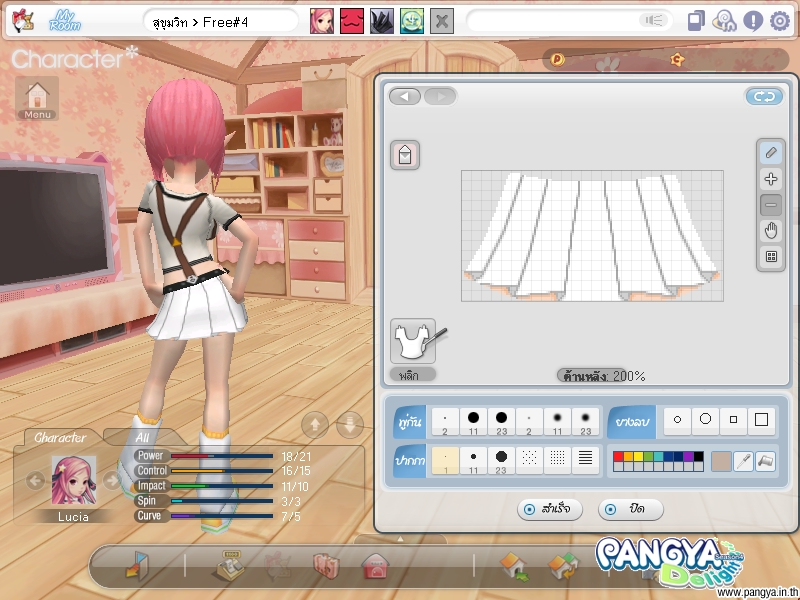Switch to the Character tab
This screenshot has height=600, width=800.
60,437
